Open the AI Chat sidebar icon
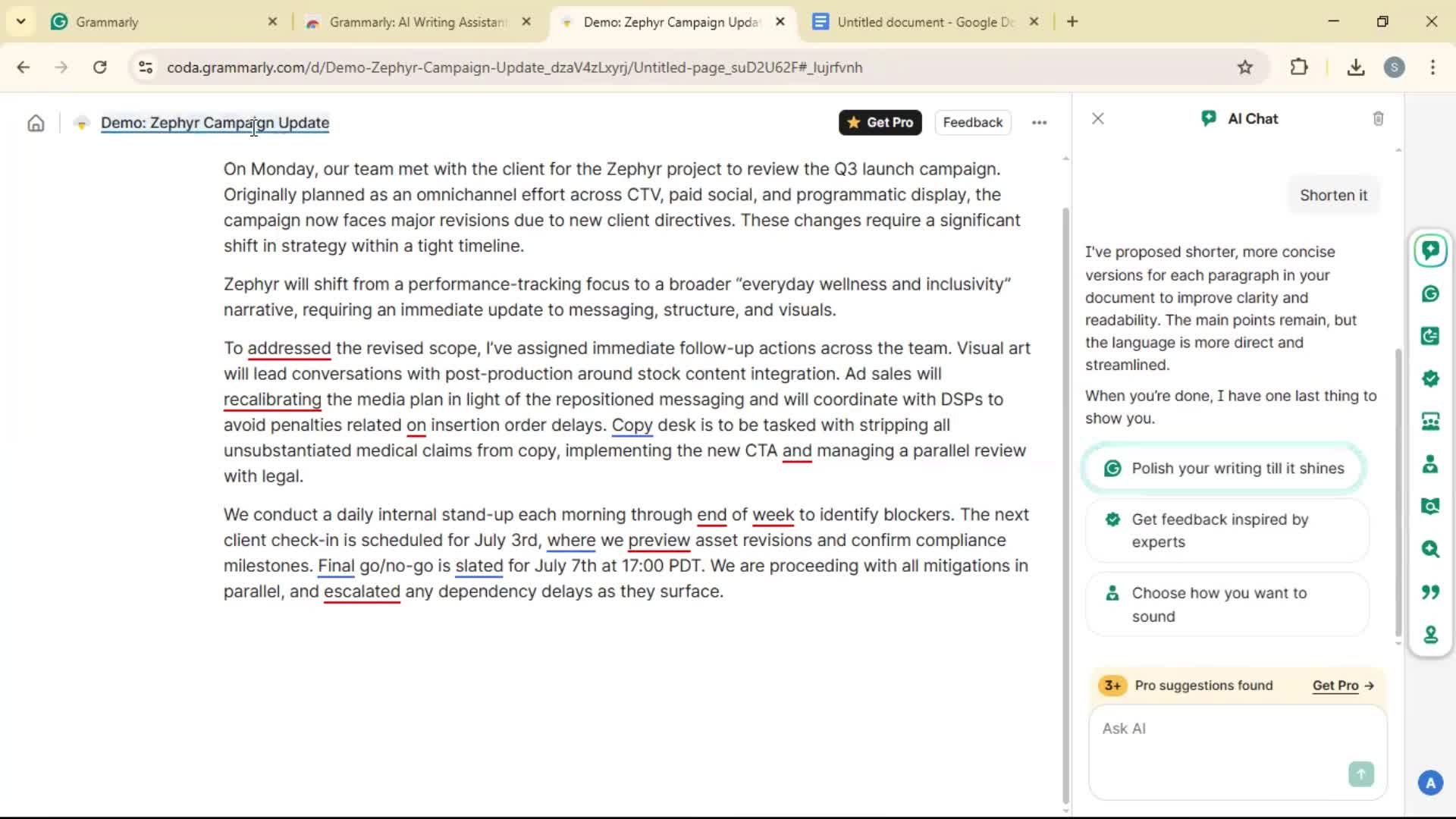Viewport: 1456px width, 819px height. coord(1430,251)
